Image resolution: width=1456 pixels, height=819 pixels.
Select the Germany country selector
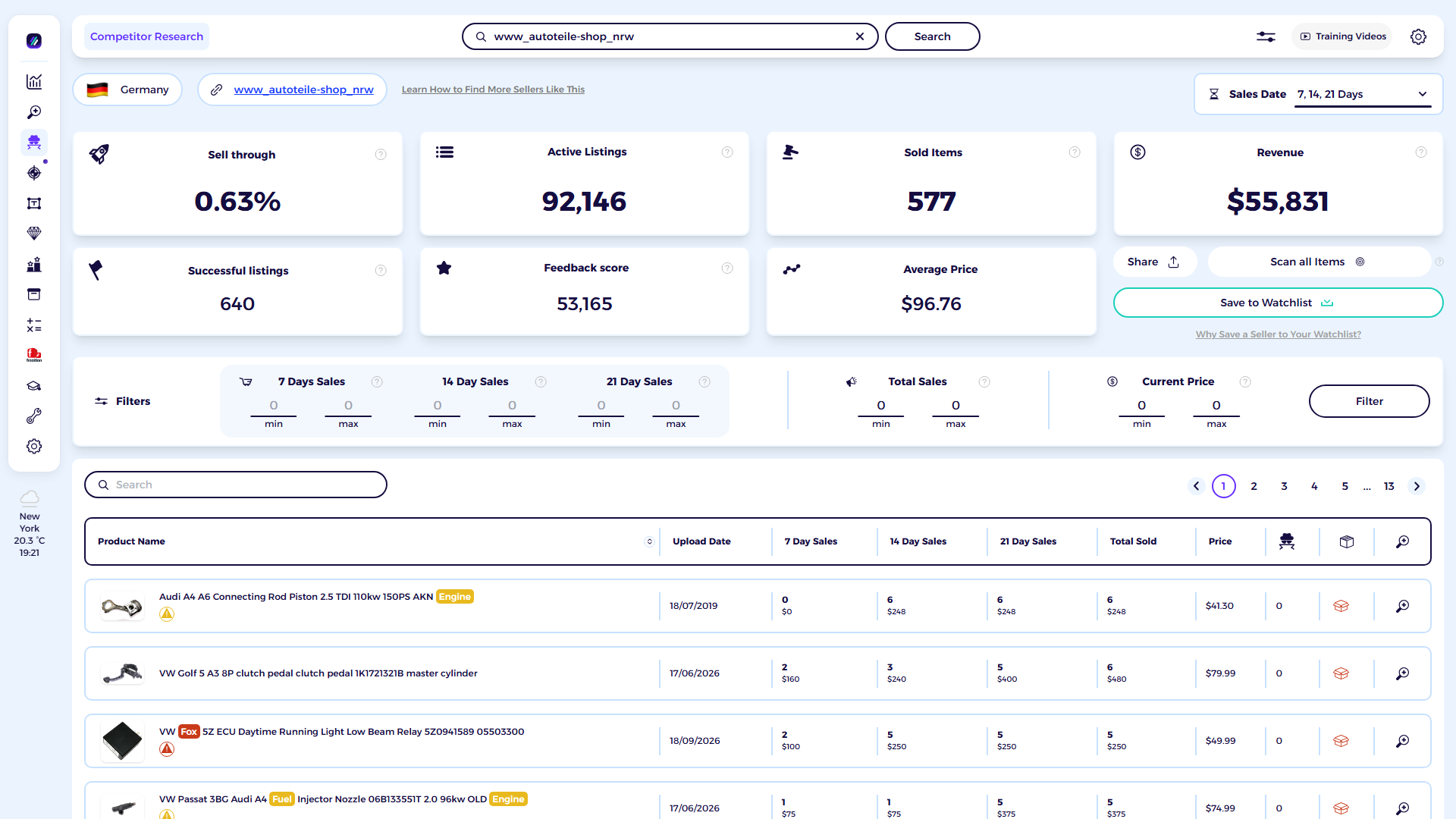[x=127, y=89]
